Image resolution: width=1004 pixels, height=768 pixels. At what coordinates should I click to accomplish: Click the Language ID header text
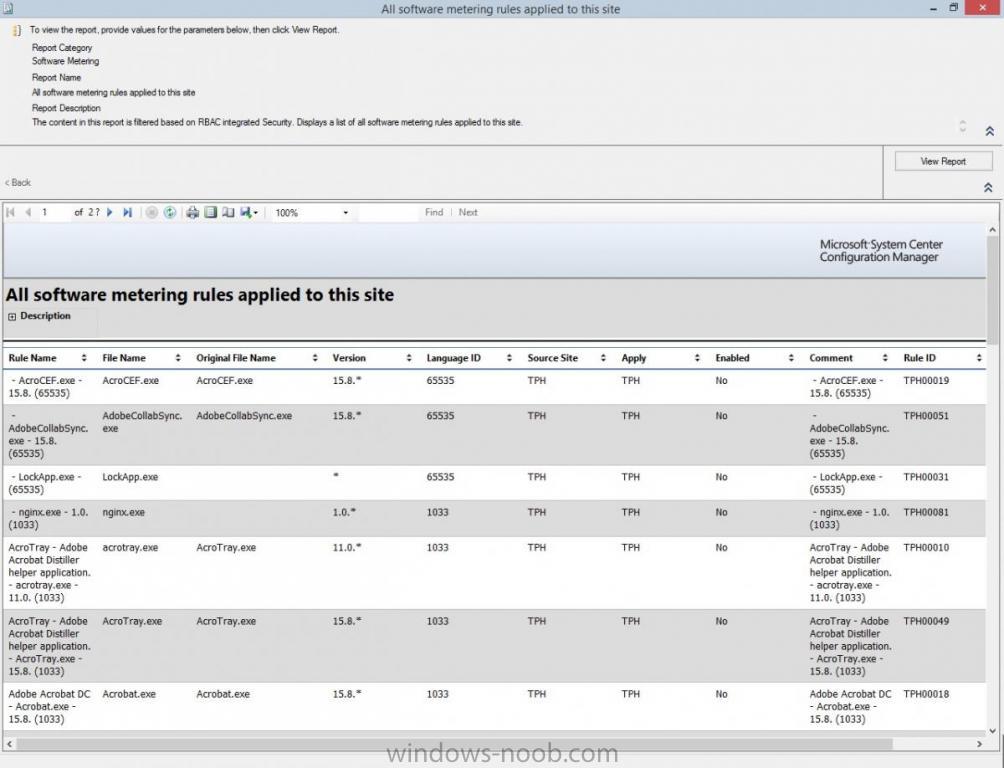point(453,358)
